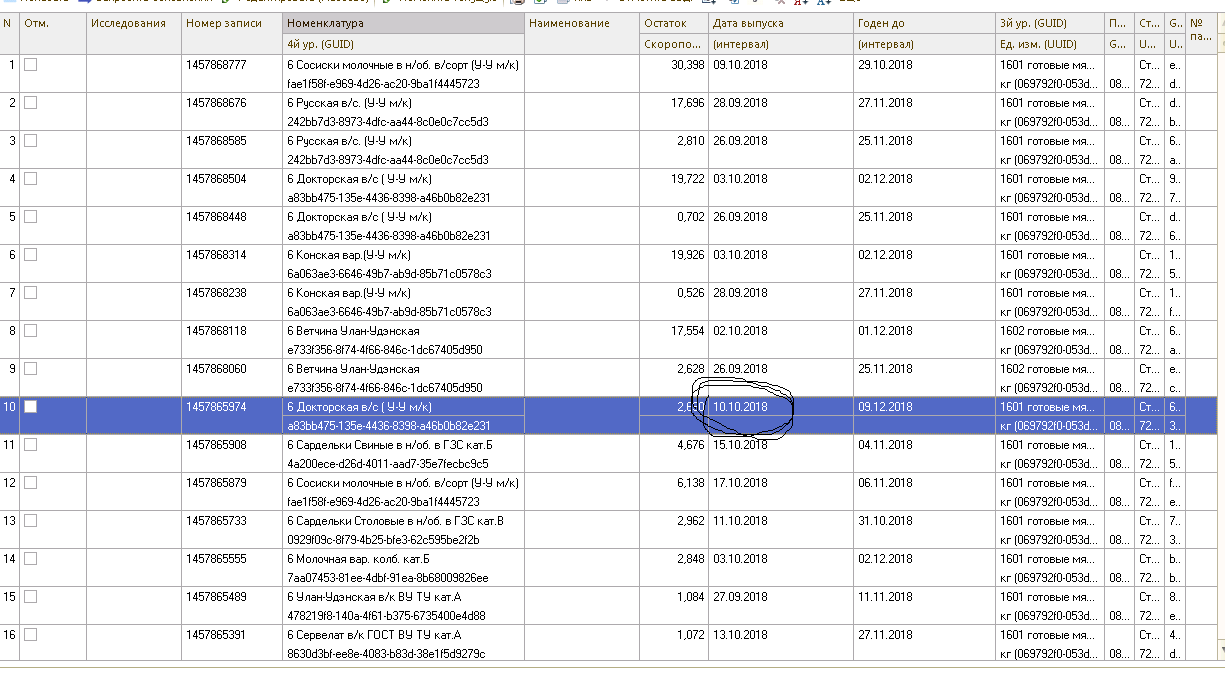Click the expiry date 04.11.2018
The width and height of the screenshot is (1225, 673).
click(885, 445)
